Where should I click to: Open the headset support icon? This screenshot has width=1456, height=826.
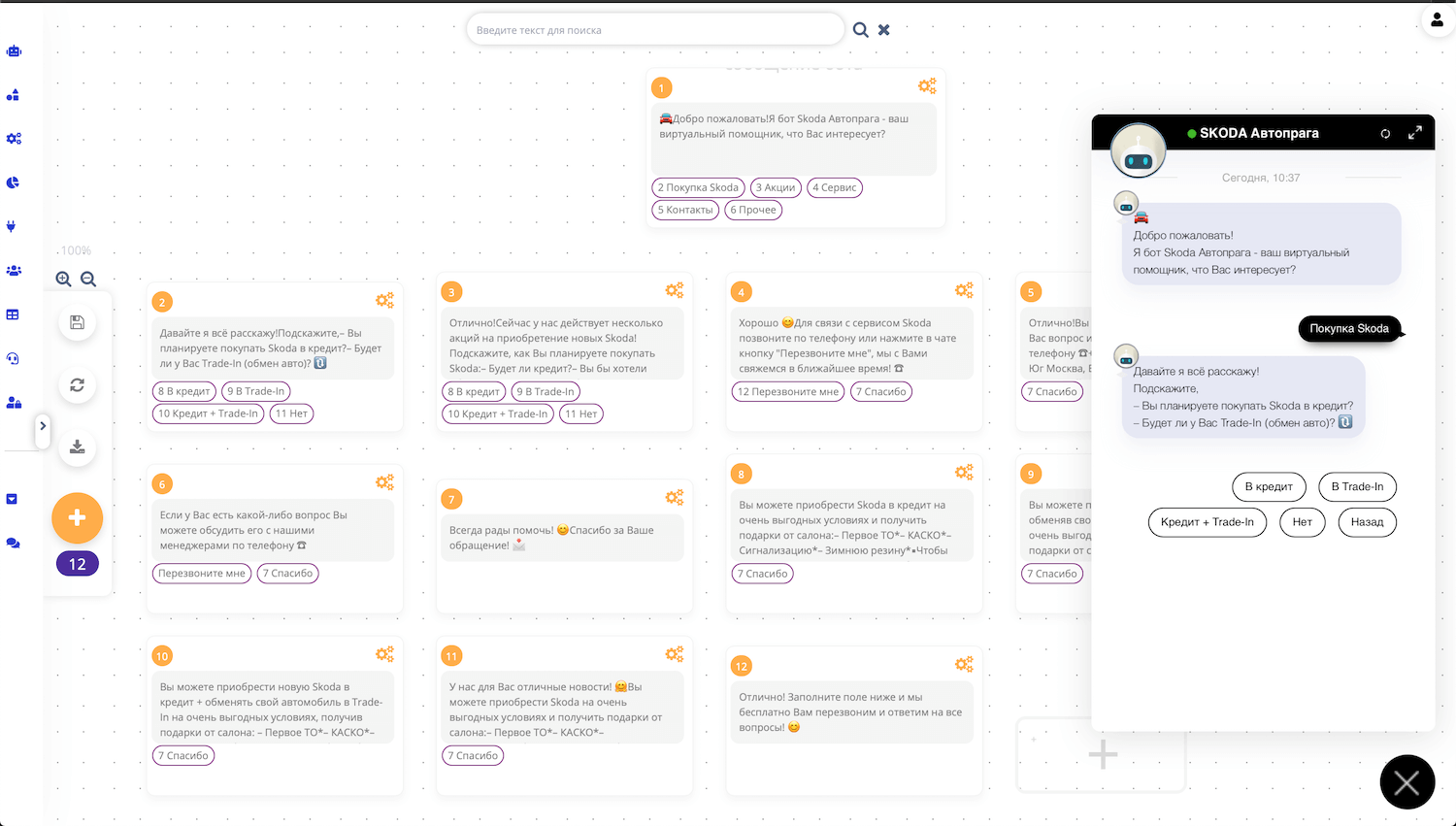tap(13, 358)
